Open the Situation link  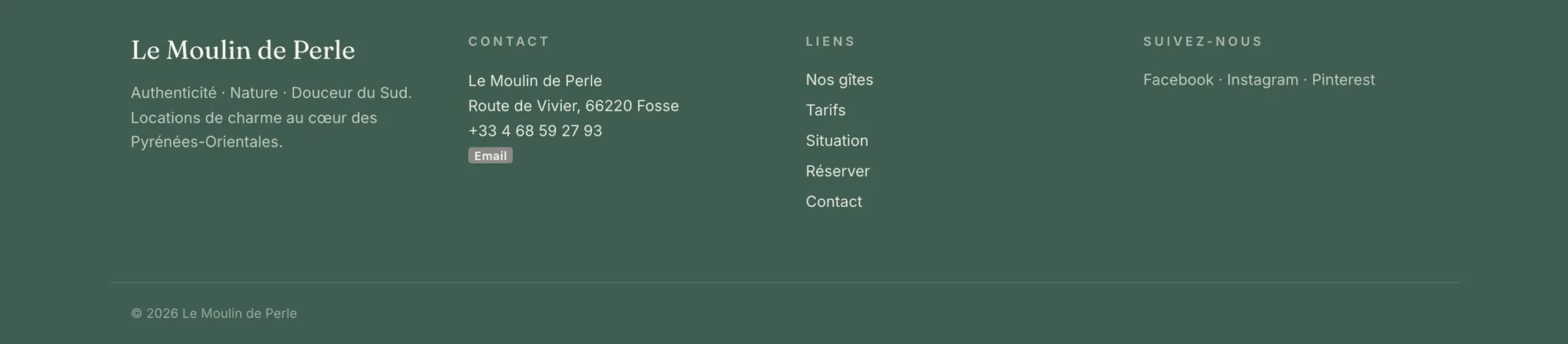(x=837, y=141)
